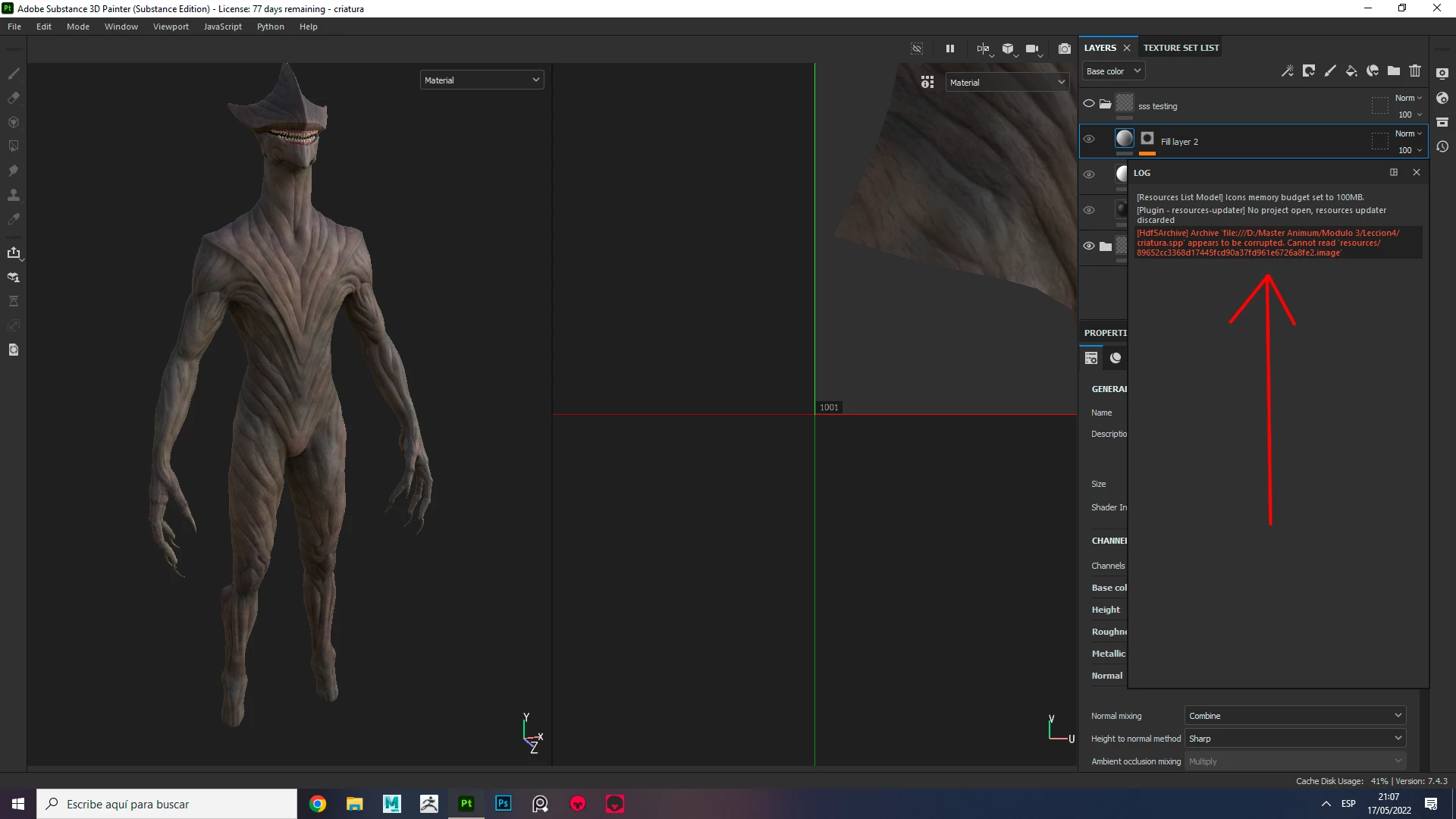The image size is (1456, 819).
Task: Add a fill layer with the bucket icon
Action: [x=1351, y=71]
